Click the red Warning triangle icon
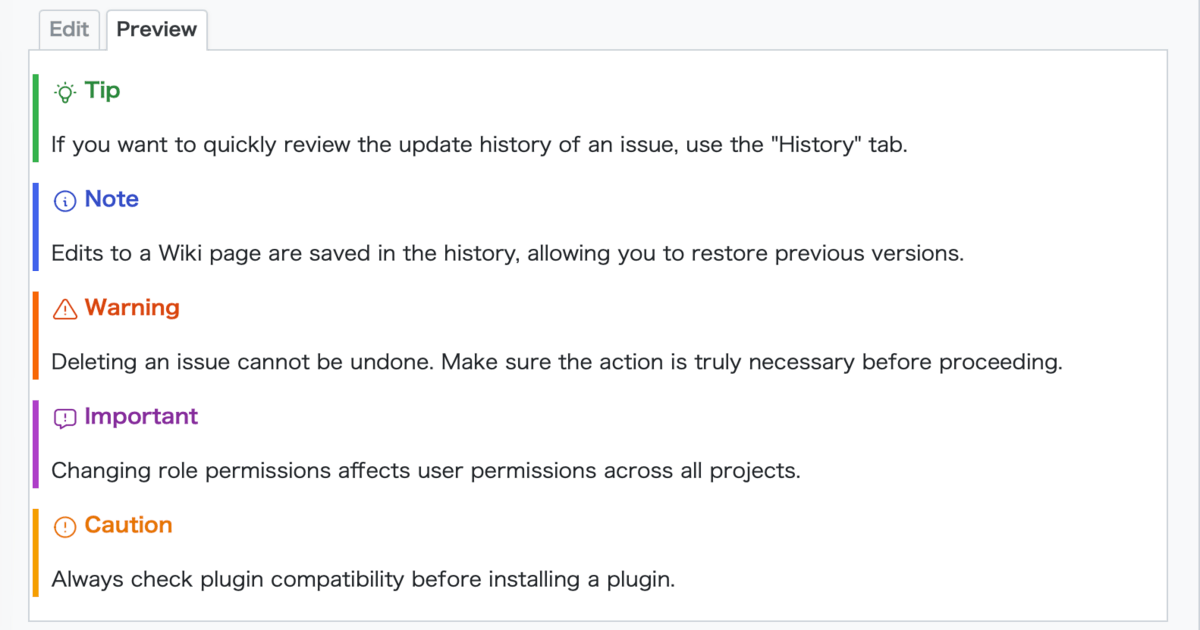Image resolution: width=1200 pixels, height=630 pixels. pos(65,309)
